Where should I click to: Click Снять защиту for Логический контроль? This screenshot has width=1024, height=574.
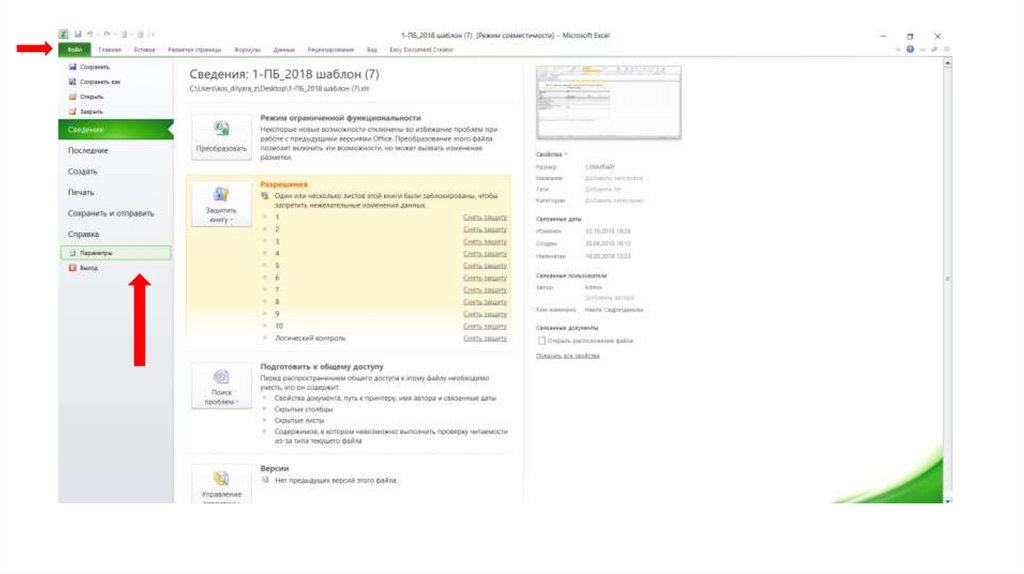point(485,338)
